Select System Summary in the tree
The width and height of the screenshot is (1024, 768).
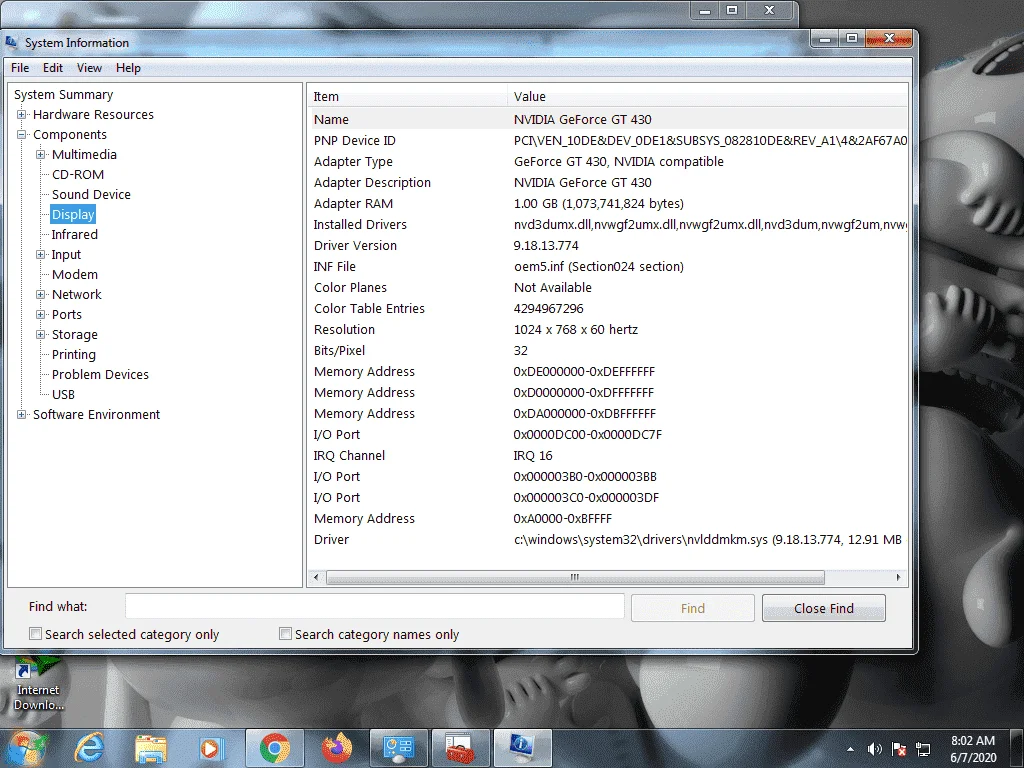(63, 95)
